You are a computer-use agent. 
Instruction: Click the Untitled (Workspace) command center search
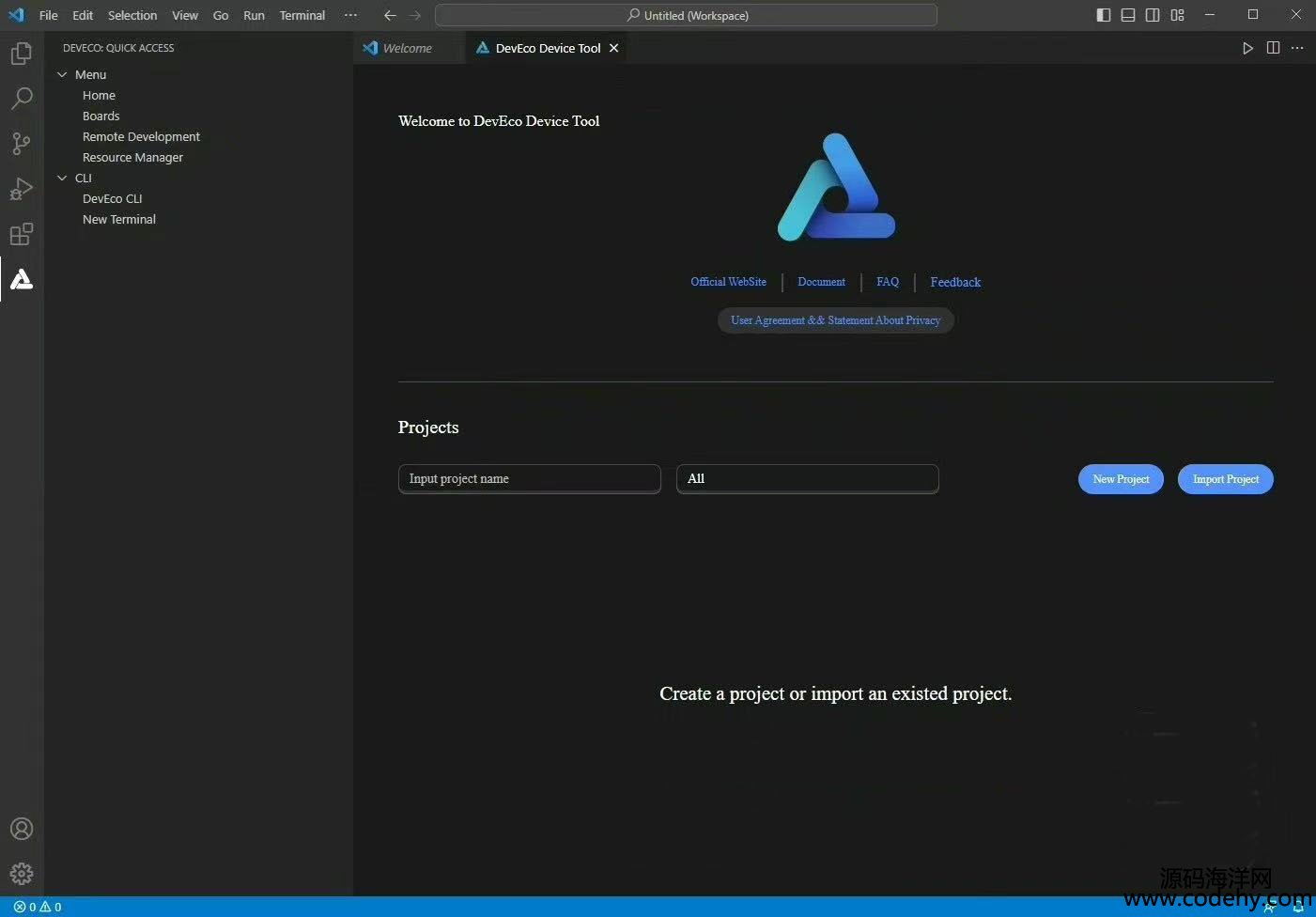[687, 15]
